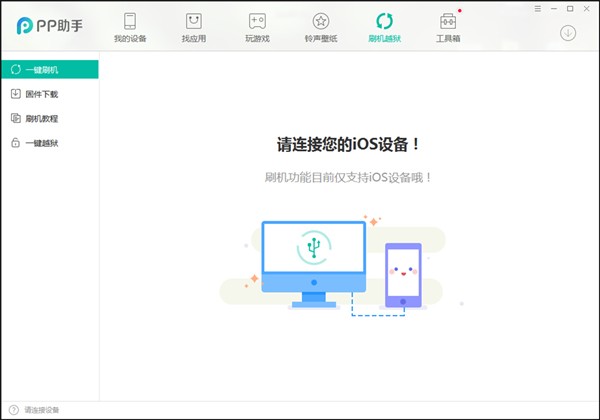Click the PP助手 logo
Viewport: 600px width, 420px height.
[52, 26]
